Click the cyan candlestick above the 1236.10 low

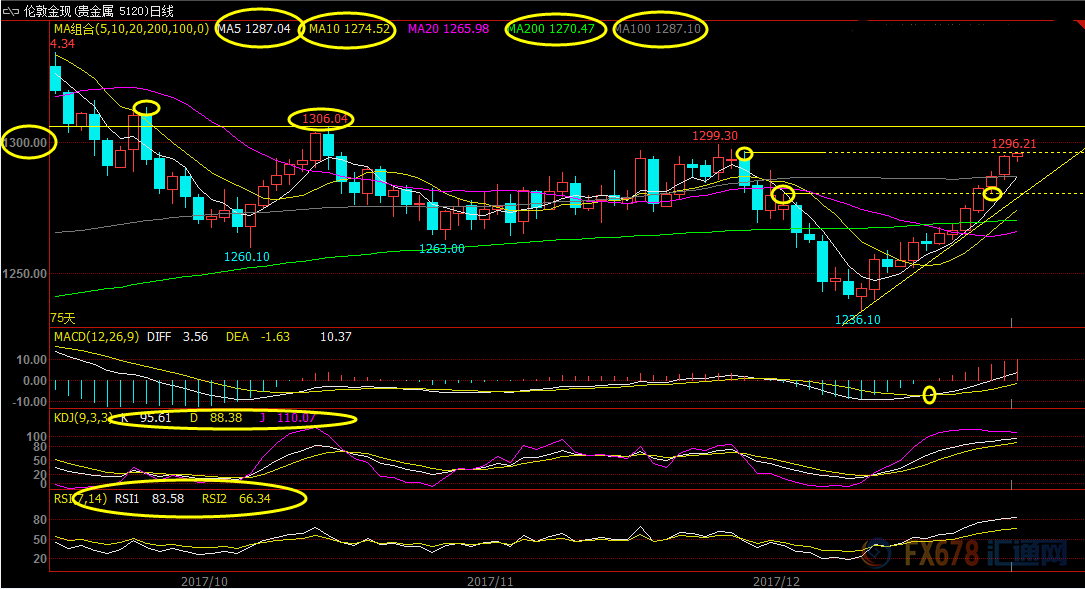click(848, 288)
